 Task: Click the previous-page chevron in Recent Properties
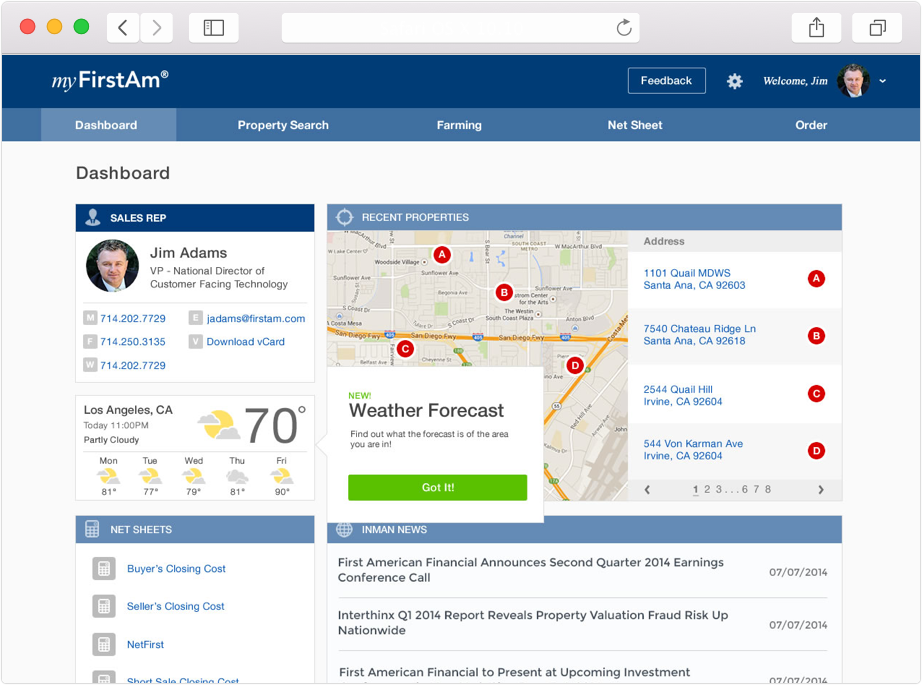click(647, 490)
